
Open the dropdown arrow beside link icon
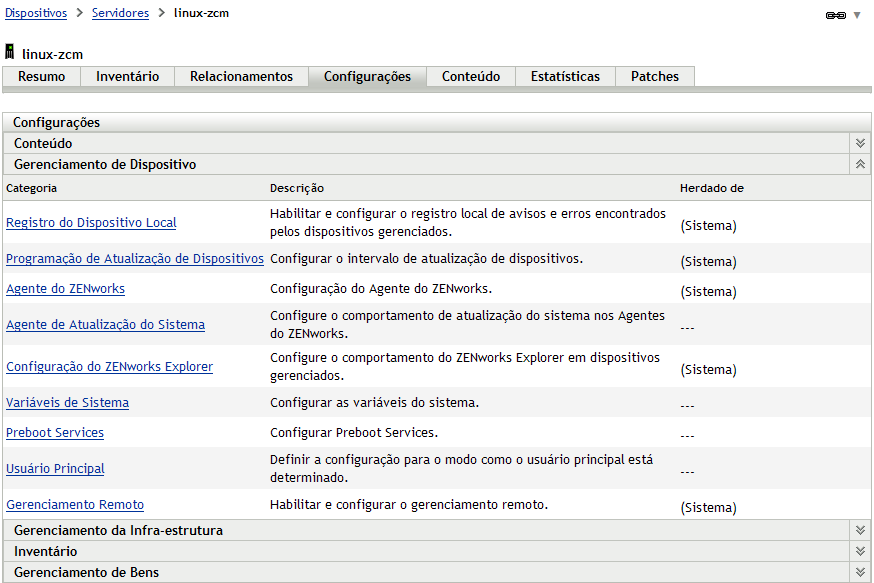857,15
